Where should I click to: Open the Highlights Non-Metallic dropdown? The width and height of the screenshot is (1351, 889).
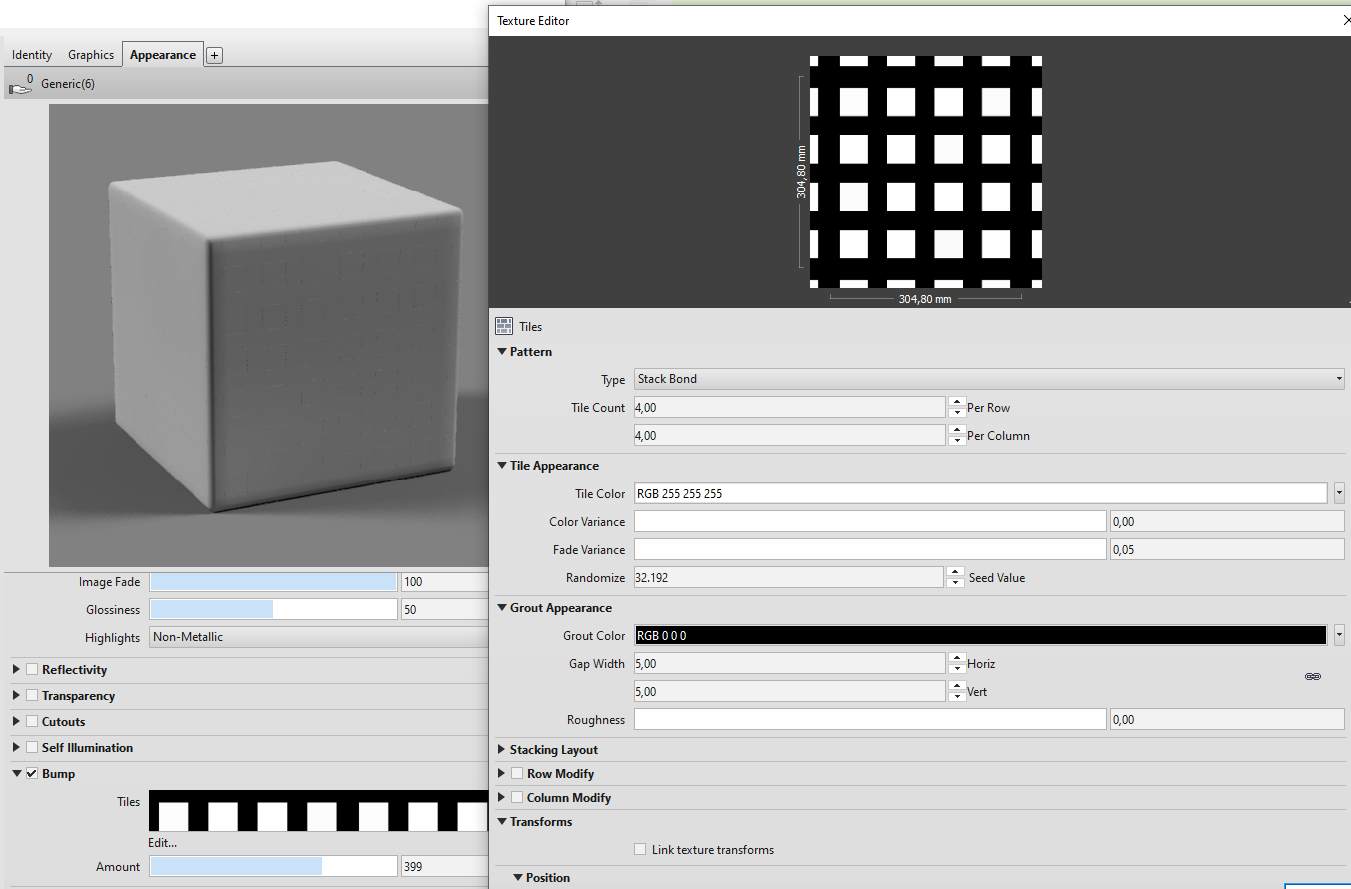[320, 637]
